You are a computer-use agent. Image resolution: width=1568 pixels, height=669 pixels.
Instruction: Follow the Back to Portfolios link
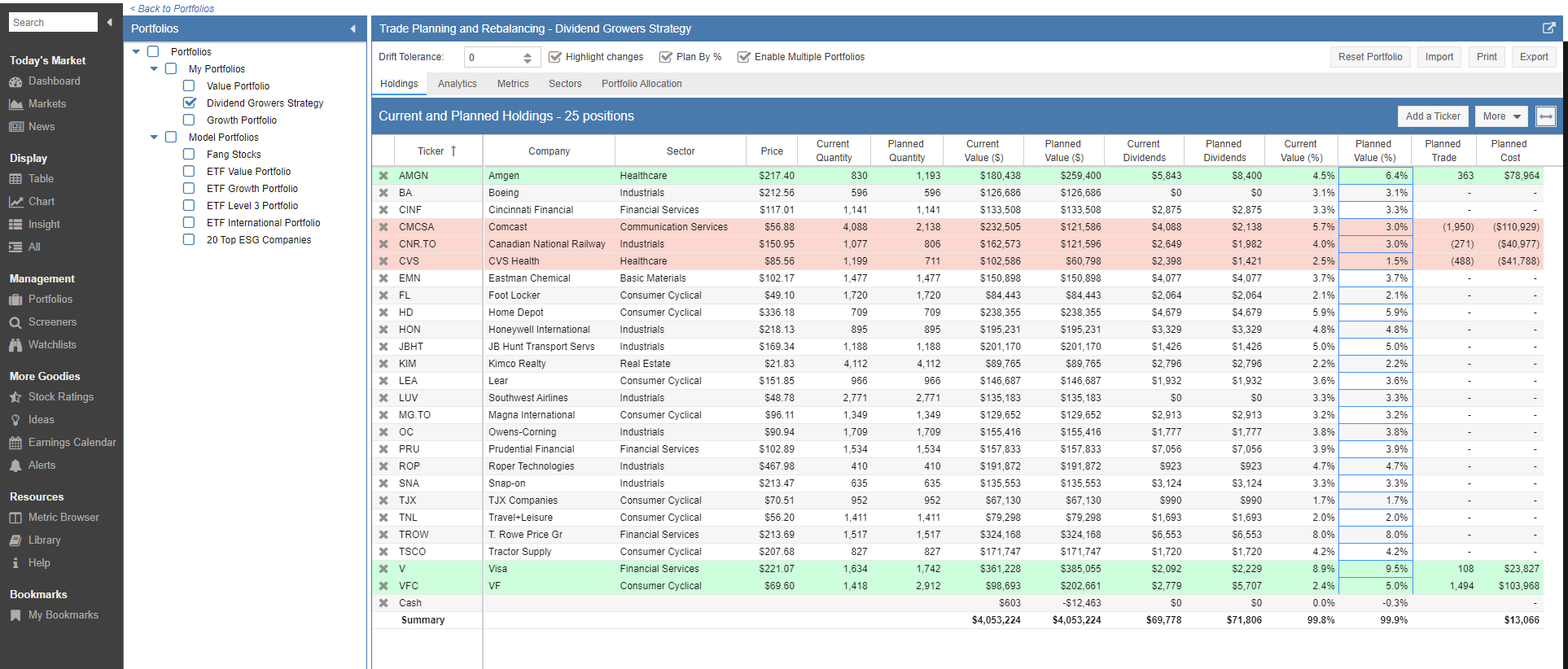tap(173, 8)
